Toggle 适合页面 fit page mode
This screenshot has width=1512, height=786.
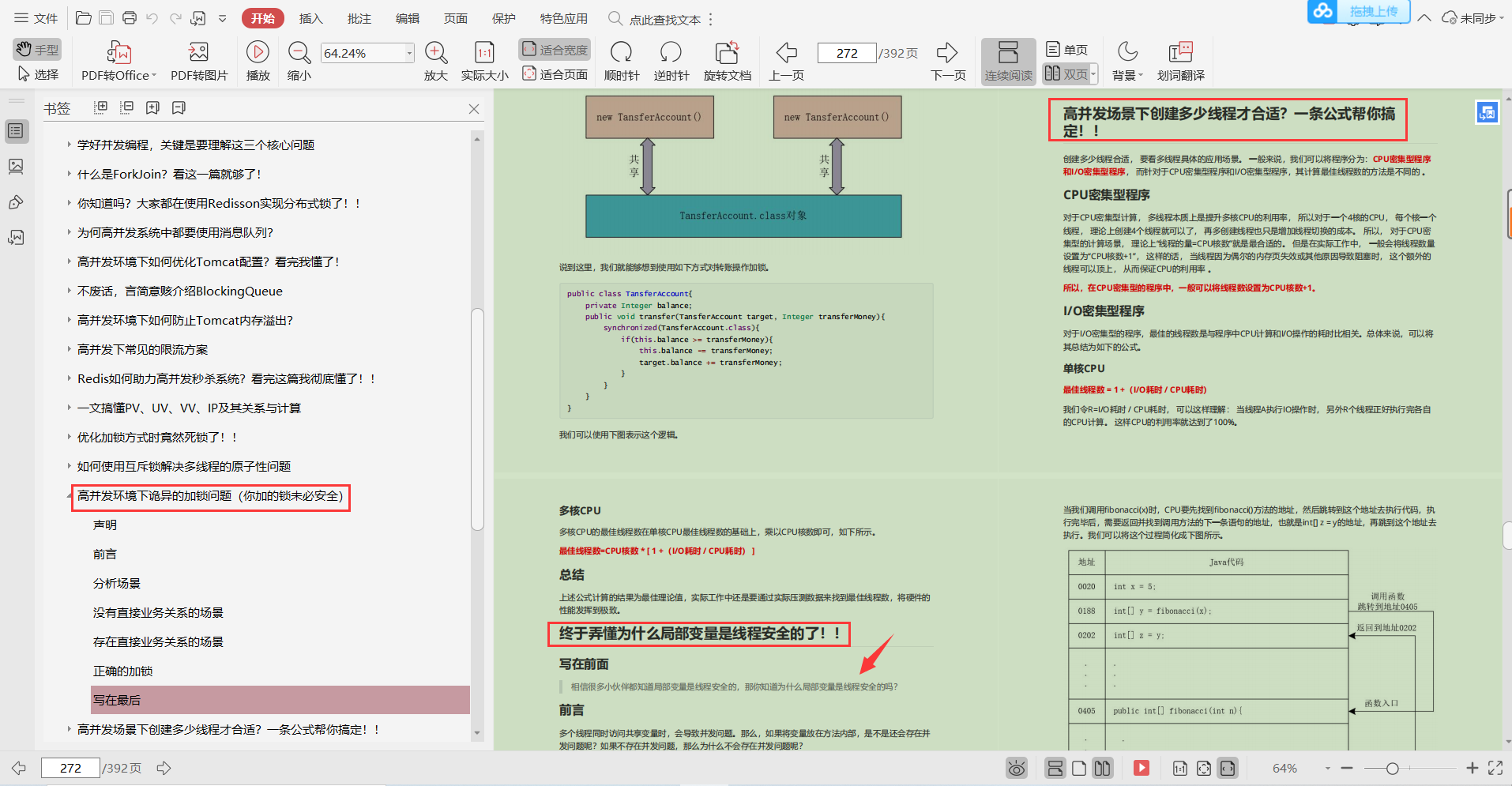pyautogui.click(x=555, y=74)
